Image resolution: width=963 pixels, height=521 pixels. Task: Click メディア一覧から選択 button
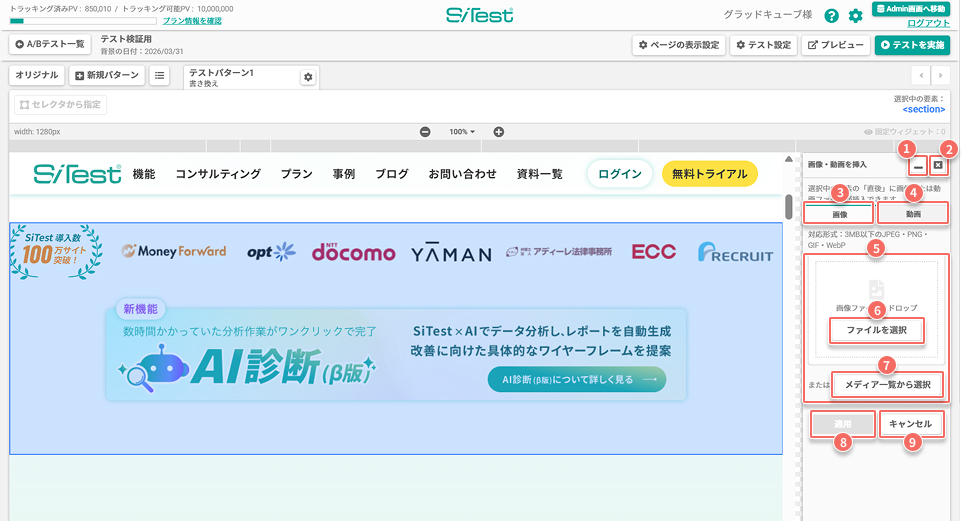(887, 385)
